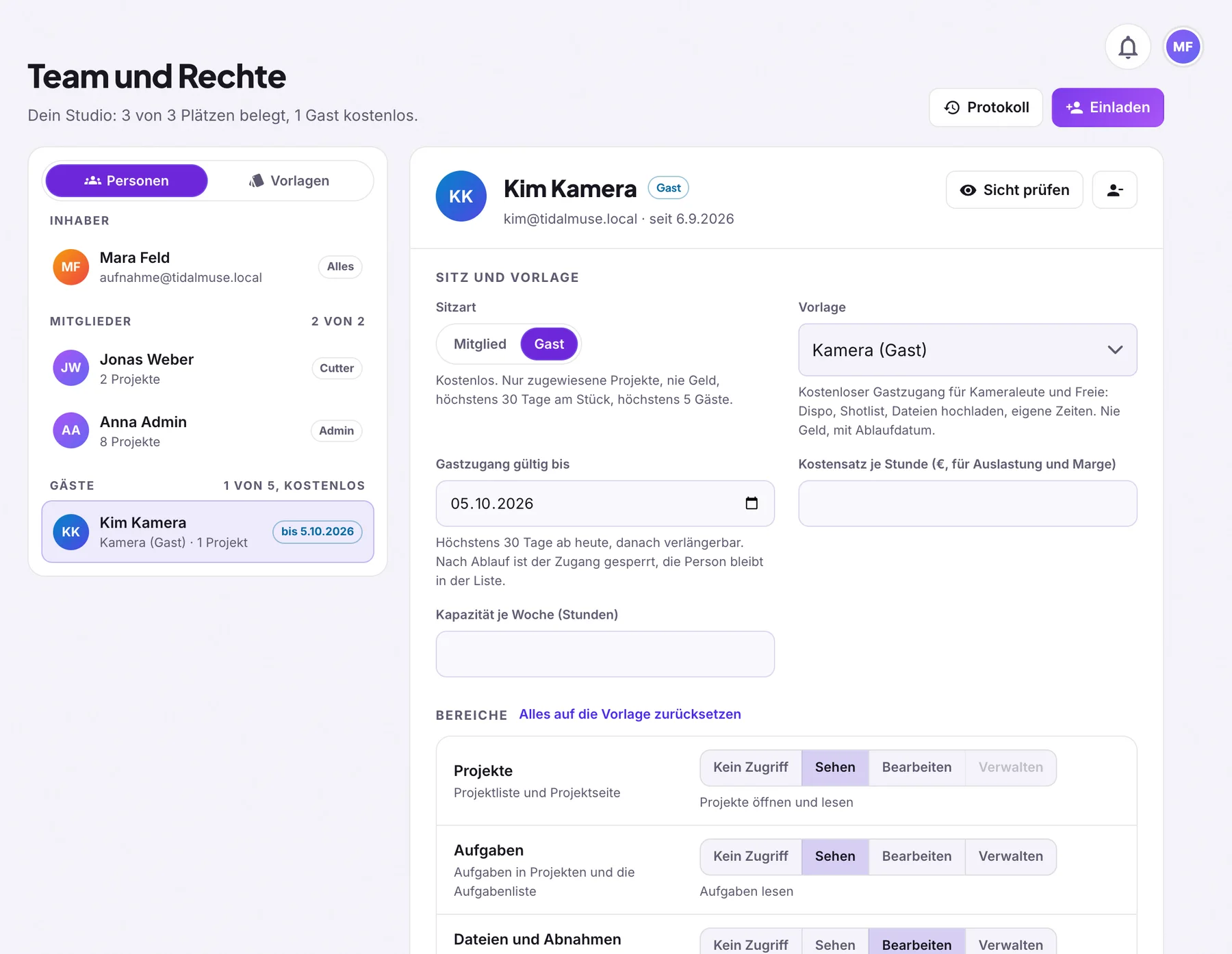Click the Gastzugang gültig bis date field

click(x=605, y=504)
